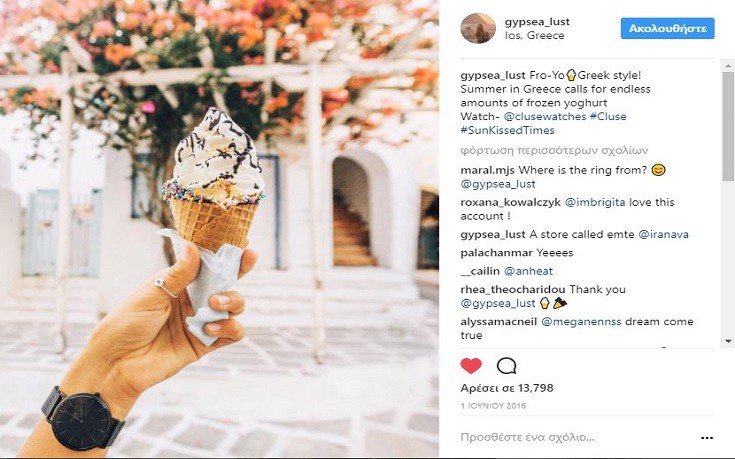
Task: Open the maral.mjs commenter profile
Action: pos(487,170)
